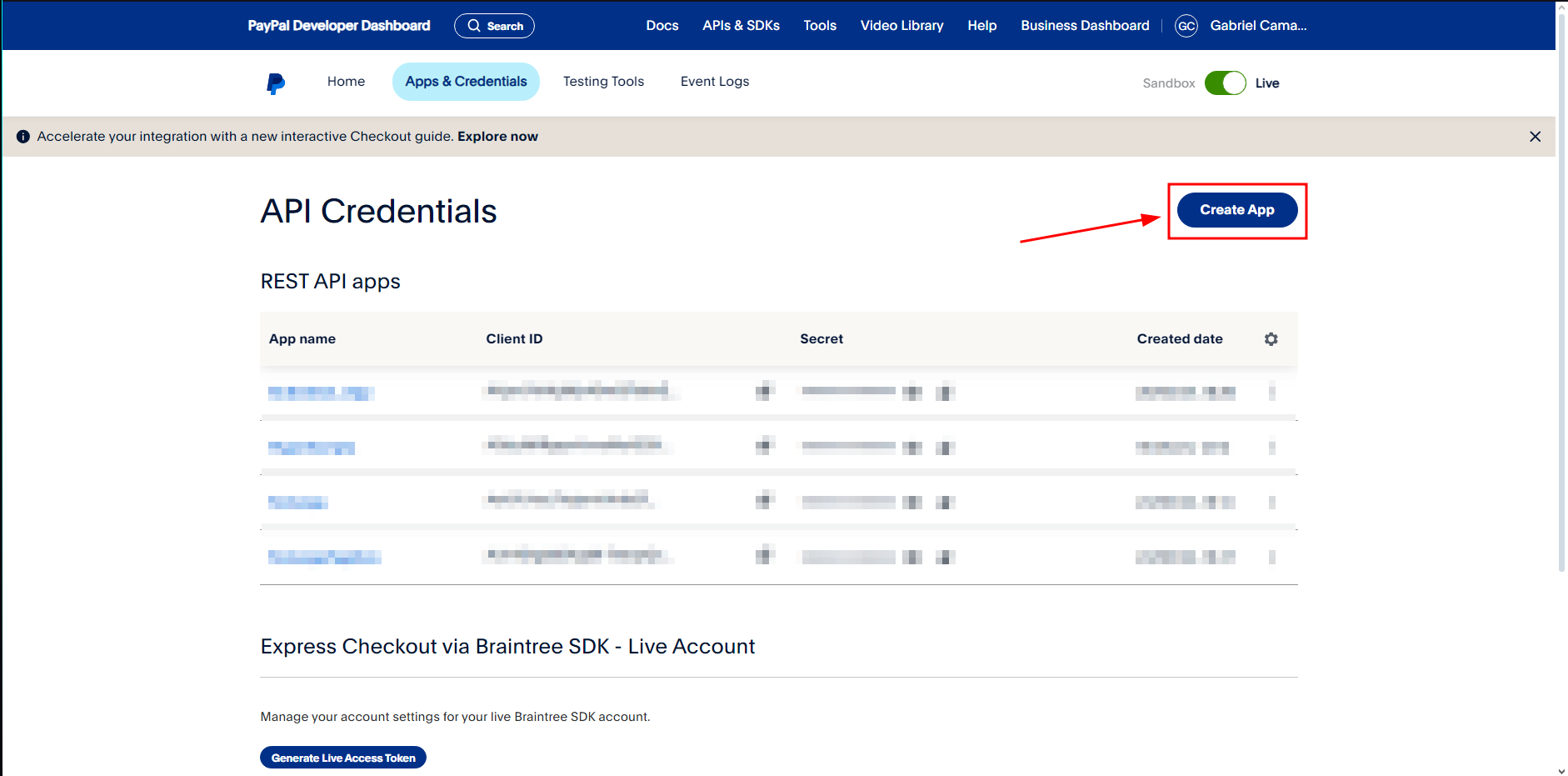1568x776 pixels.
Task: Click Generate Live Access Token button
Action: [x=343, y=758]
